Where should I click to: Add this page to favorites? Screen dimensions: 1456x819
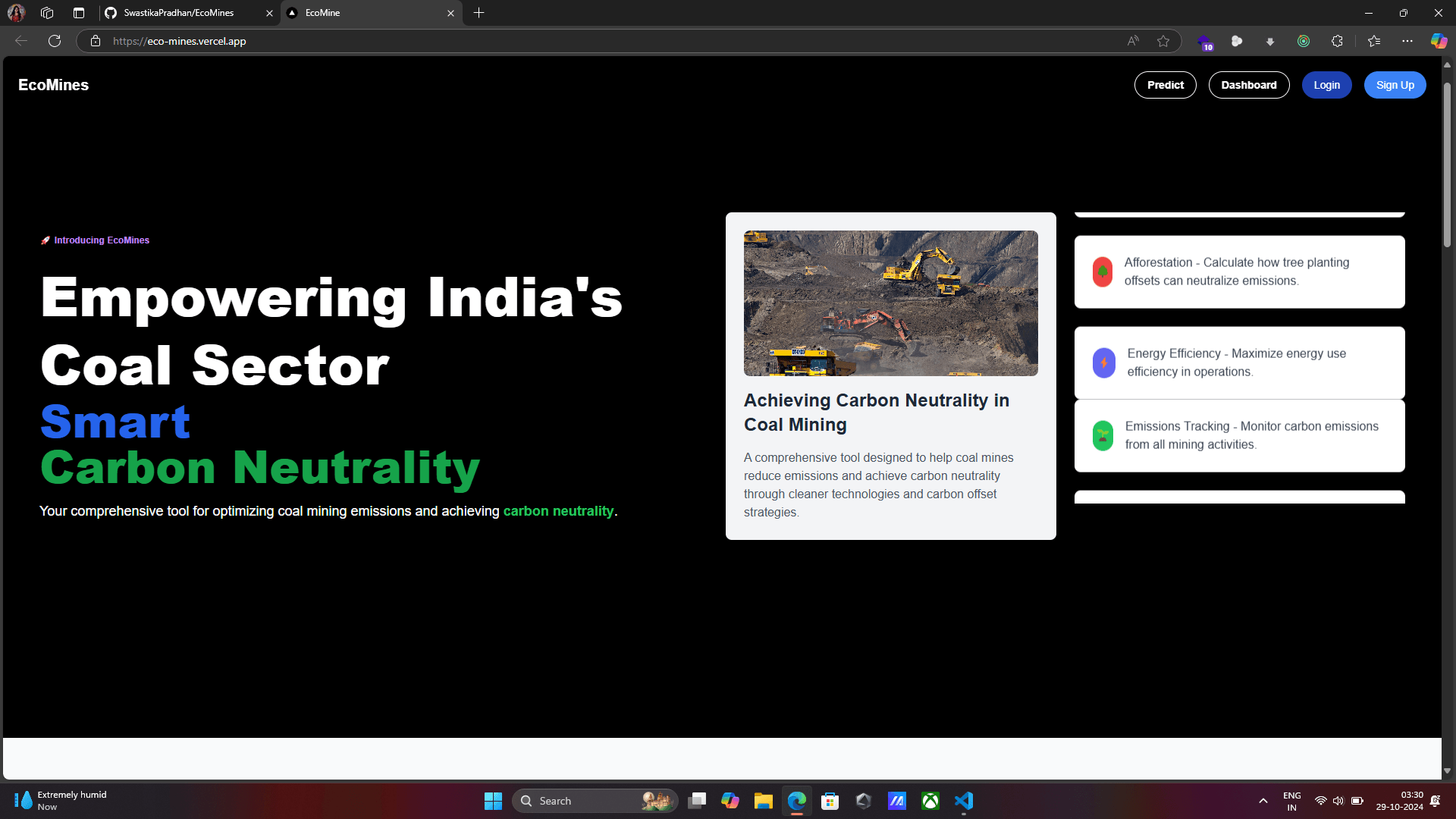[x=1163, y=41]
